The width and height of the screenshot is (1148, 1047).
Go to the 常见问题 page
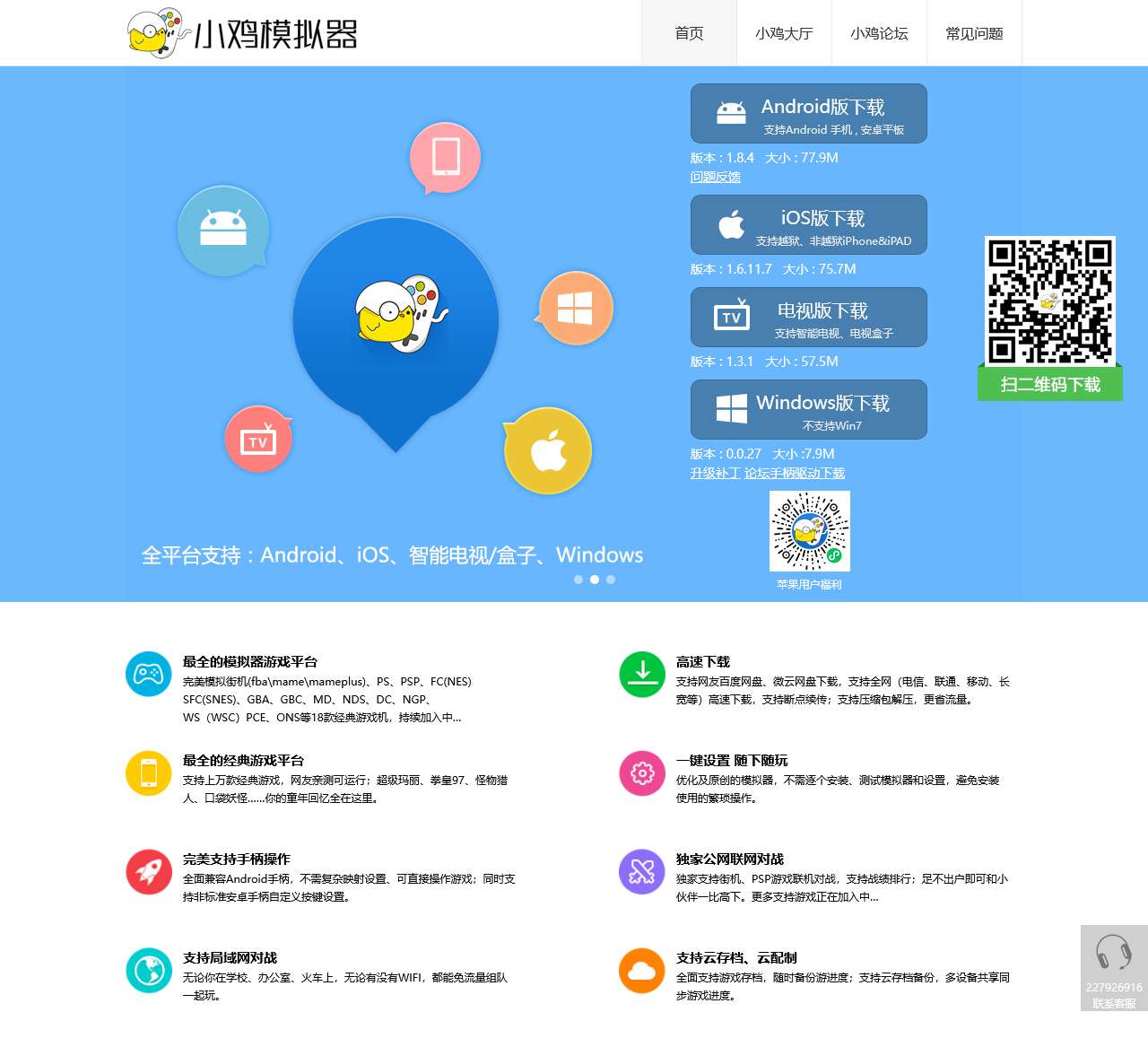point(974,34)
